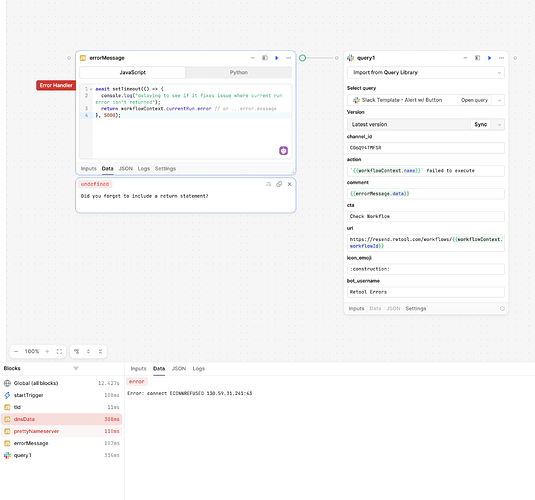Screen dimensions: 535x500
Task: Select dnsData block in Blocks list
Action: click(61, 419)
